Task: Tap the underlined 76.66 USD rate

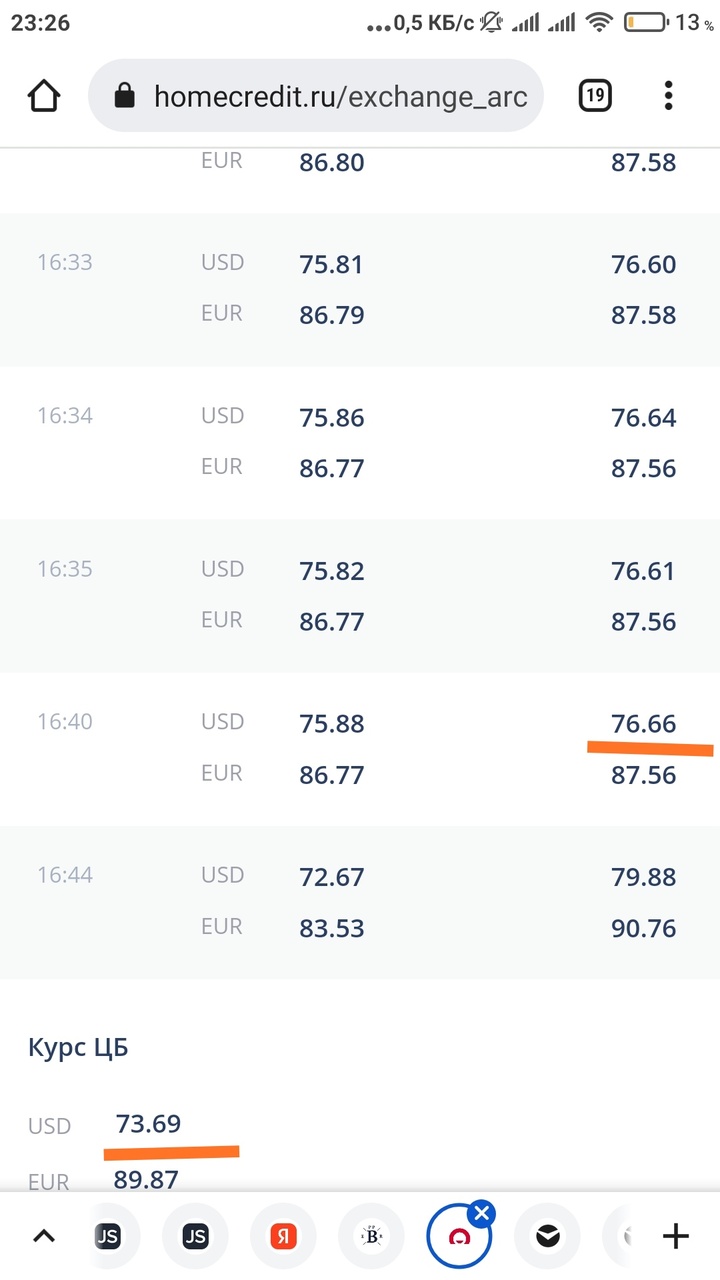Action: [643, 723]
